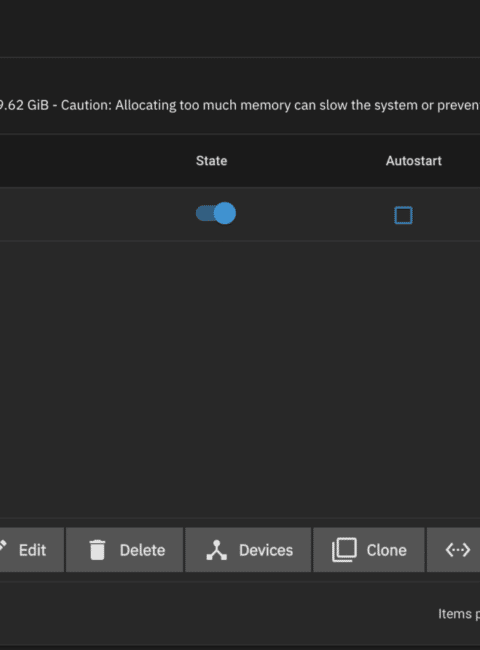Image resolution: width=480 pixels, height=650 pixels.
Task: Toggle the VM State switch off
Action: pos(216,213)
